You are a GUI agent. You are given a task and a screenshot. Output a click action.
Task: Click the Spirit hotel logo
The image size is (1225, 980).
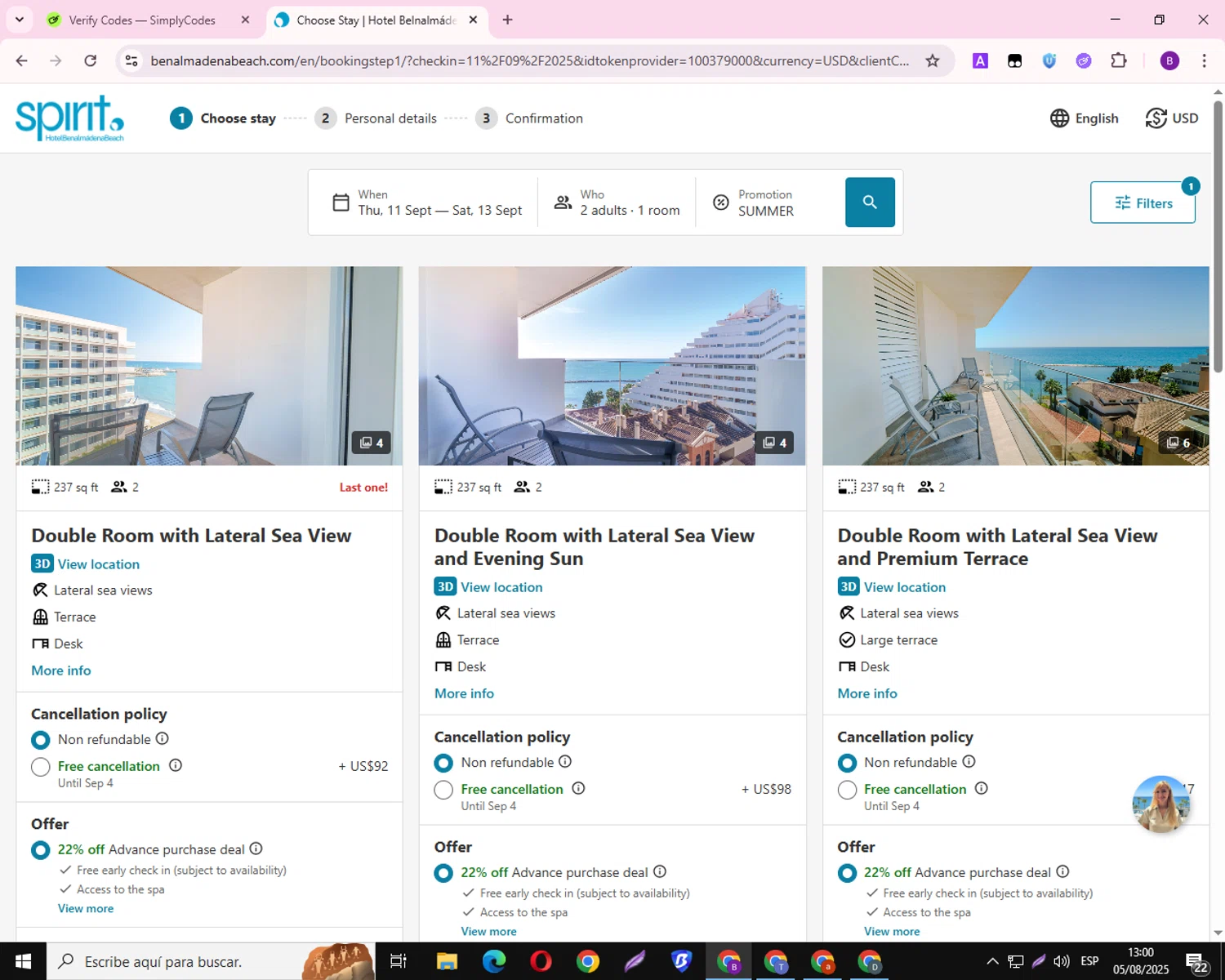(70, 118)
